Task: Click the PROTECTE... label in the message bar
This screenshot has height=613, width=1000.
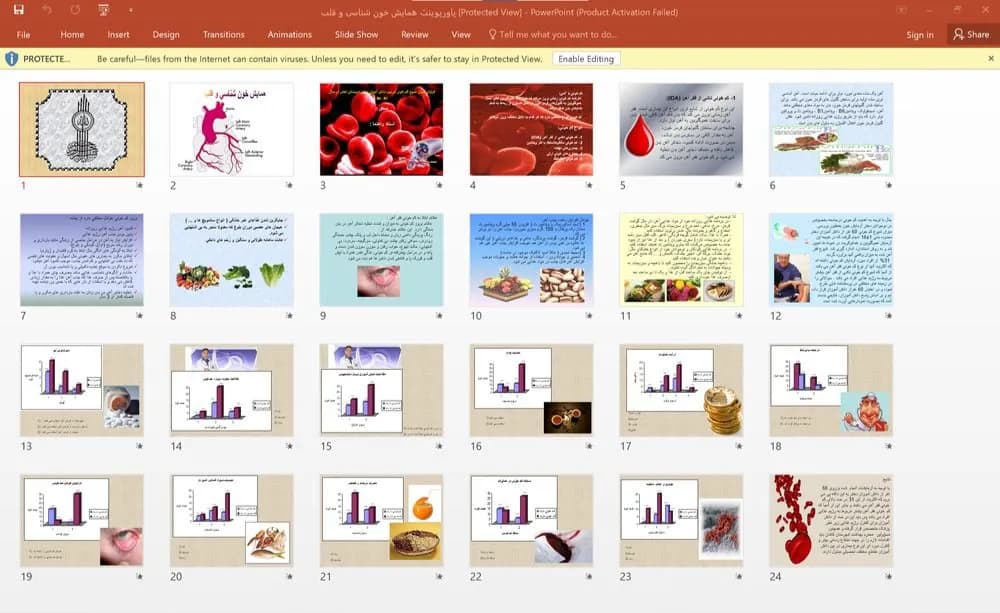Action: [x=47, y=59]
